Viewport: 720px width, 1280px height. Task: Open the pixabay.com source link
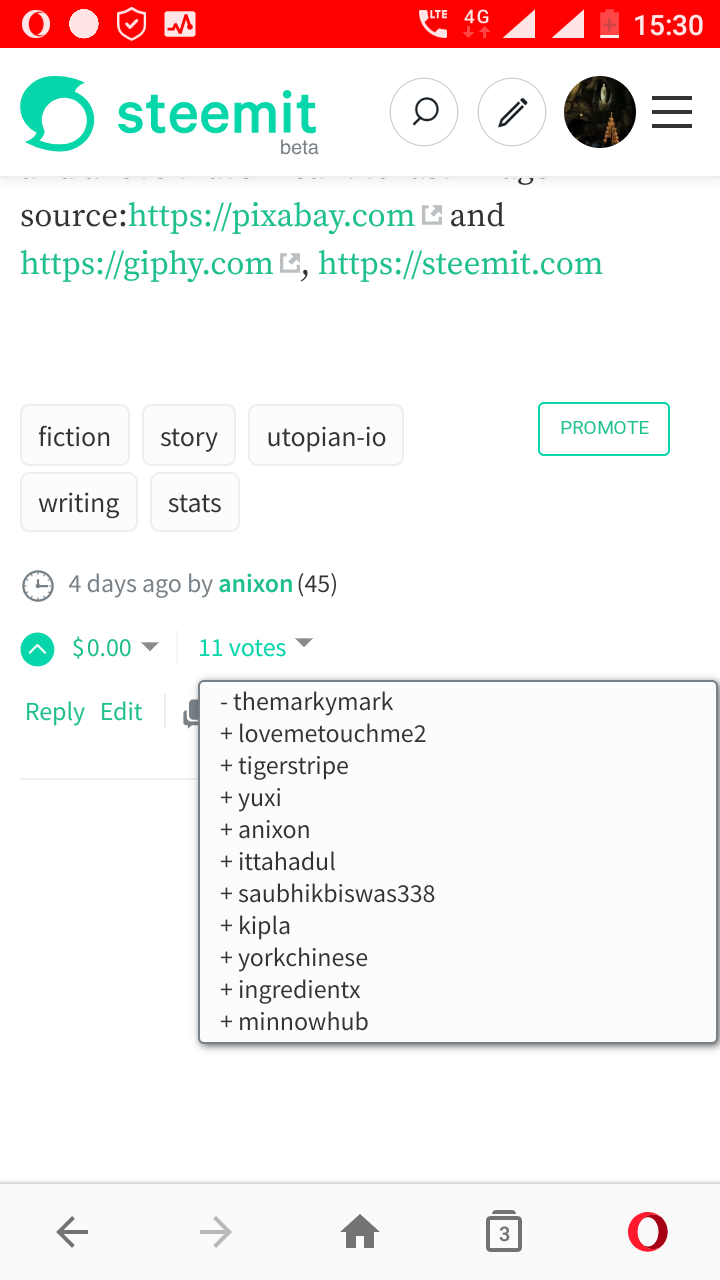(272, 215)
